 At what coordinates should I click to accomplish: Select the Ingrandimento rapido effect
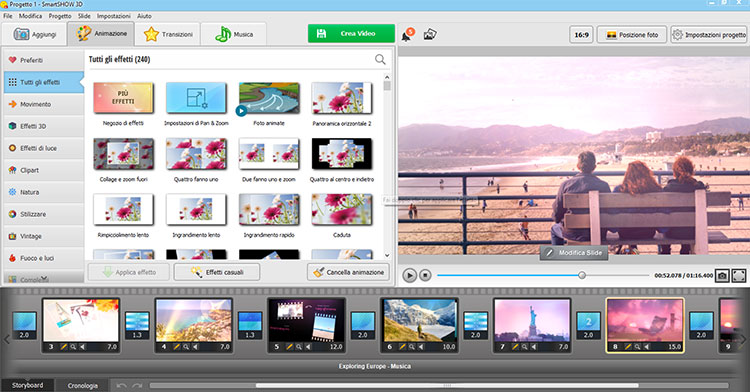tap(269, 210)
